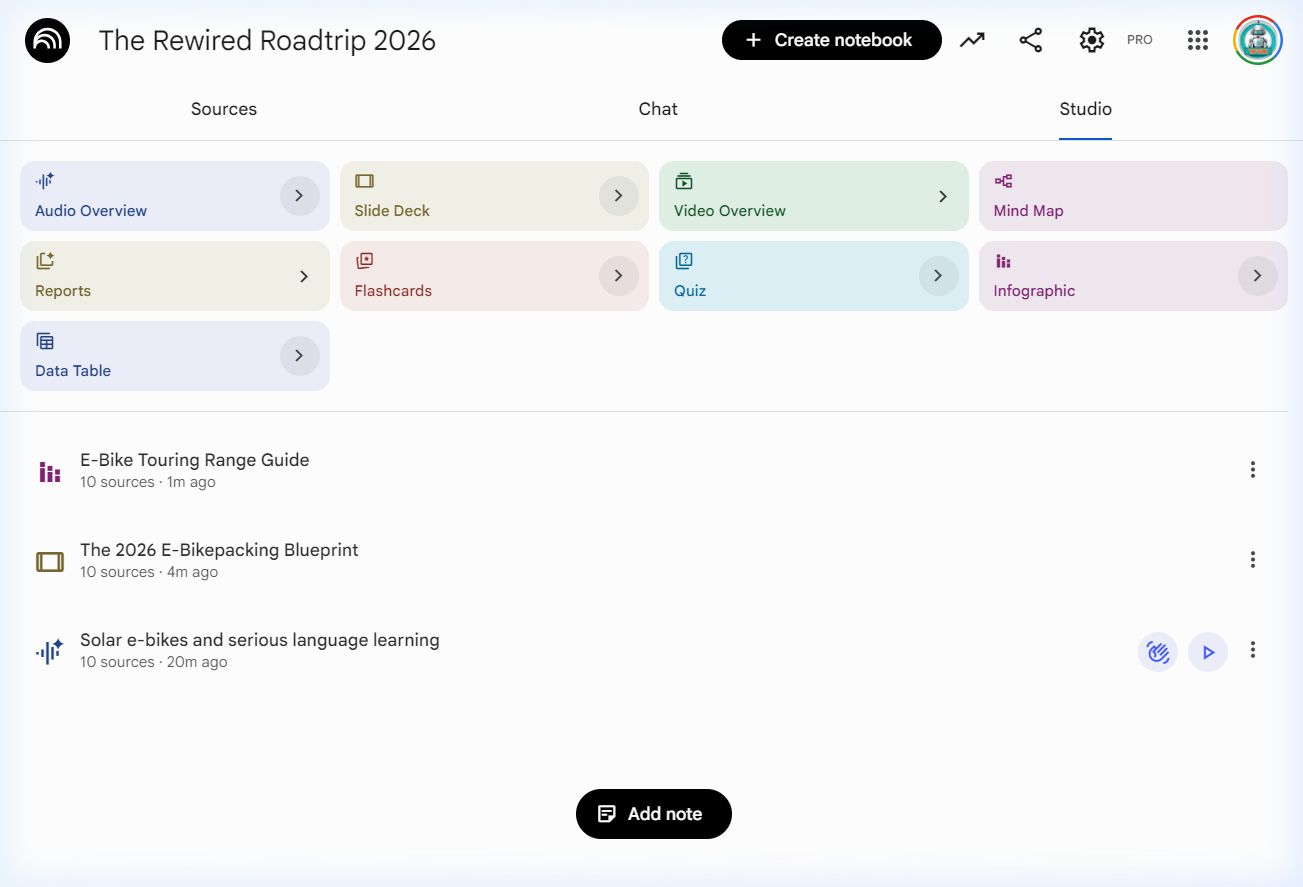Screen dimensions: 1303x887
Task: Expand the Data Table options arrow
Action: [x=299, y=356]
